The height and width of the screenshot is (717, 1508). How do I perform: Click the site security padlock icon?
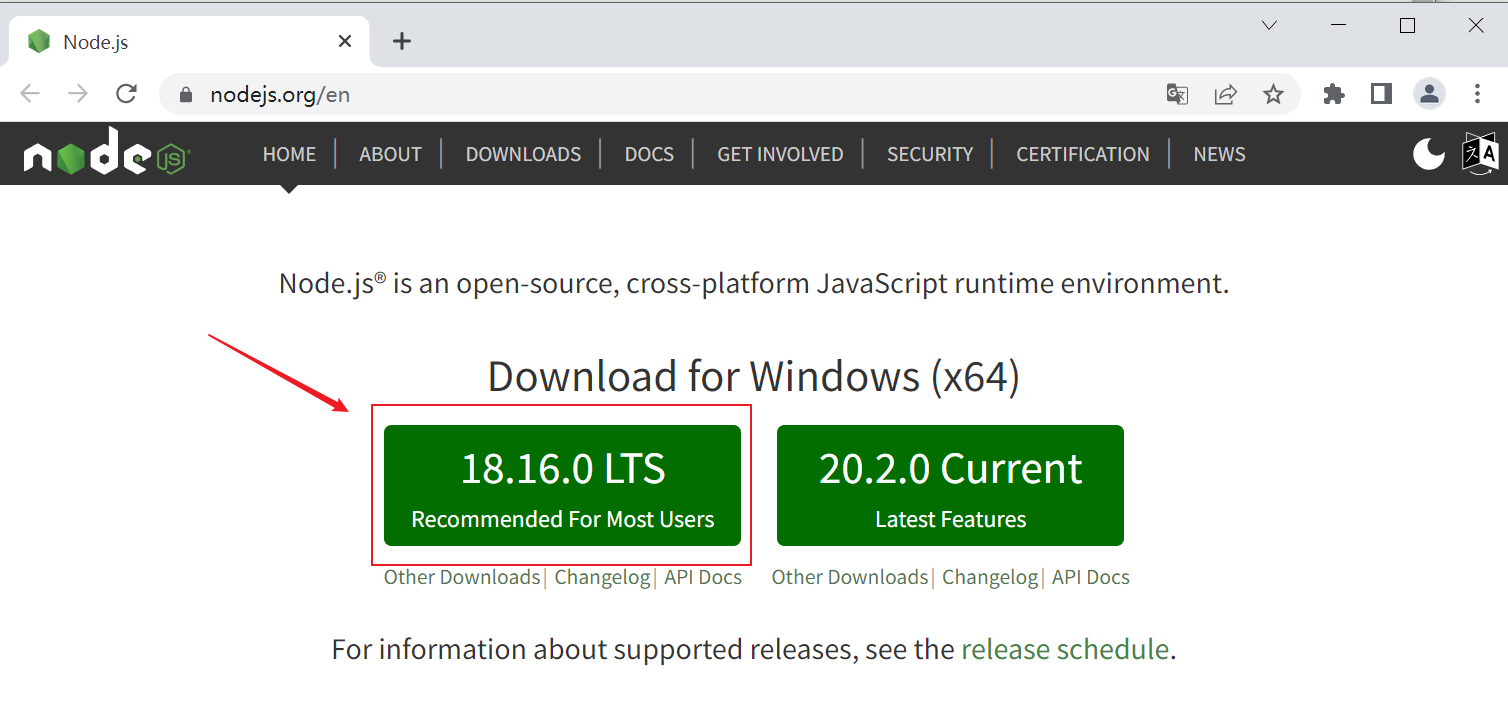[x=185, y=94]
